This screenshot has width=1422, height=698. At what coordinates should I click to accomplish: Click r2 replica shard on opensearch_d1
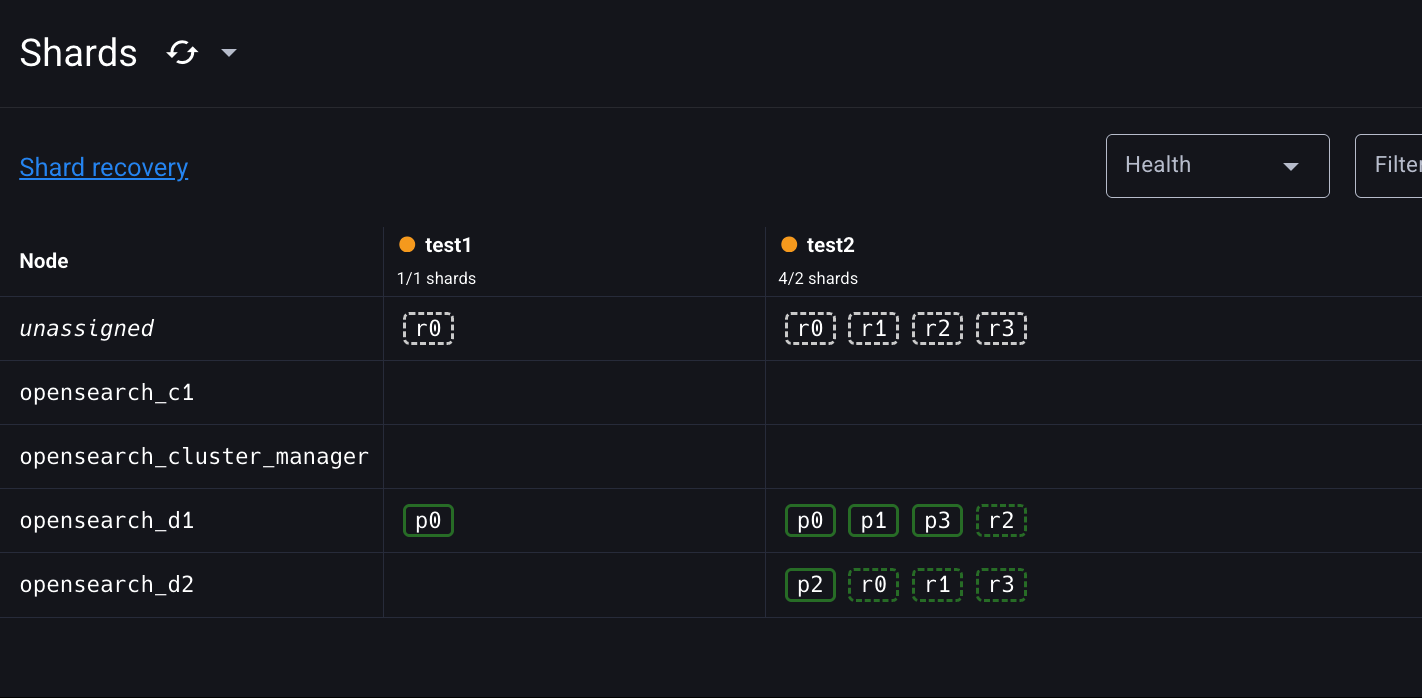point(1001,521)
